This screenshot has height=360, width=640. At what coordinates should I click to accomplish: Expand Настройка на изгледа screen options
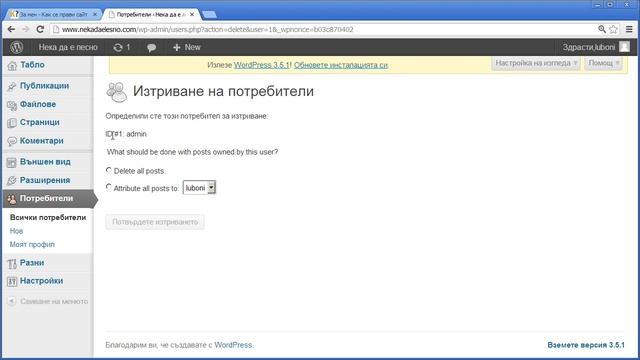coord(536,63)
